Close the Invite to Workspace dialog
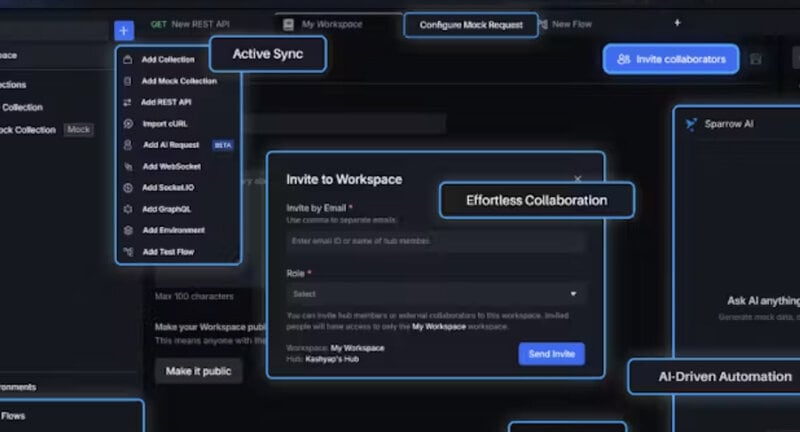The width and height of the screenshot is (800, 432). [x=578, y=179]
